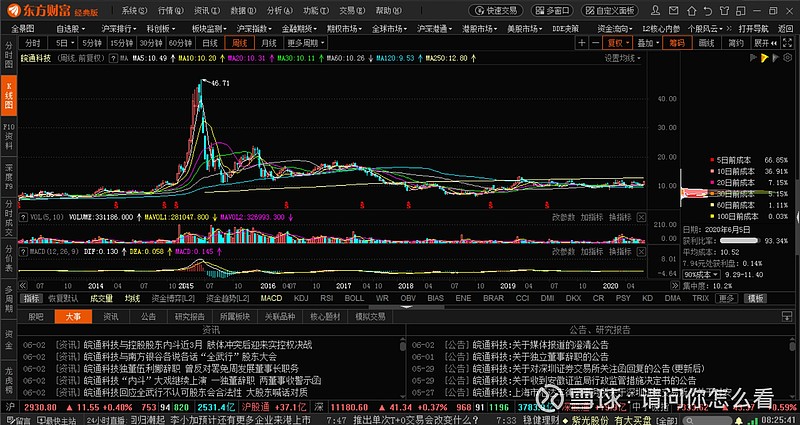
Task: Open the 90%成本 dropdown
Action: click(x=702, y=274)
